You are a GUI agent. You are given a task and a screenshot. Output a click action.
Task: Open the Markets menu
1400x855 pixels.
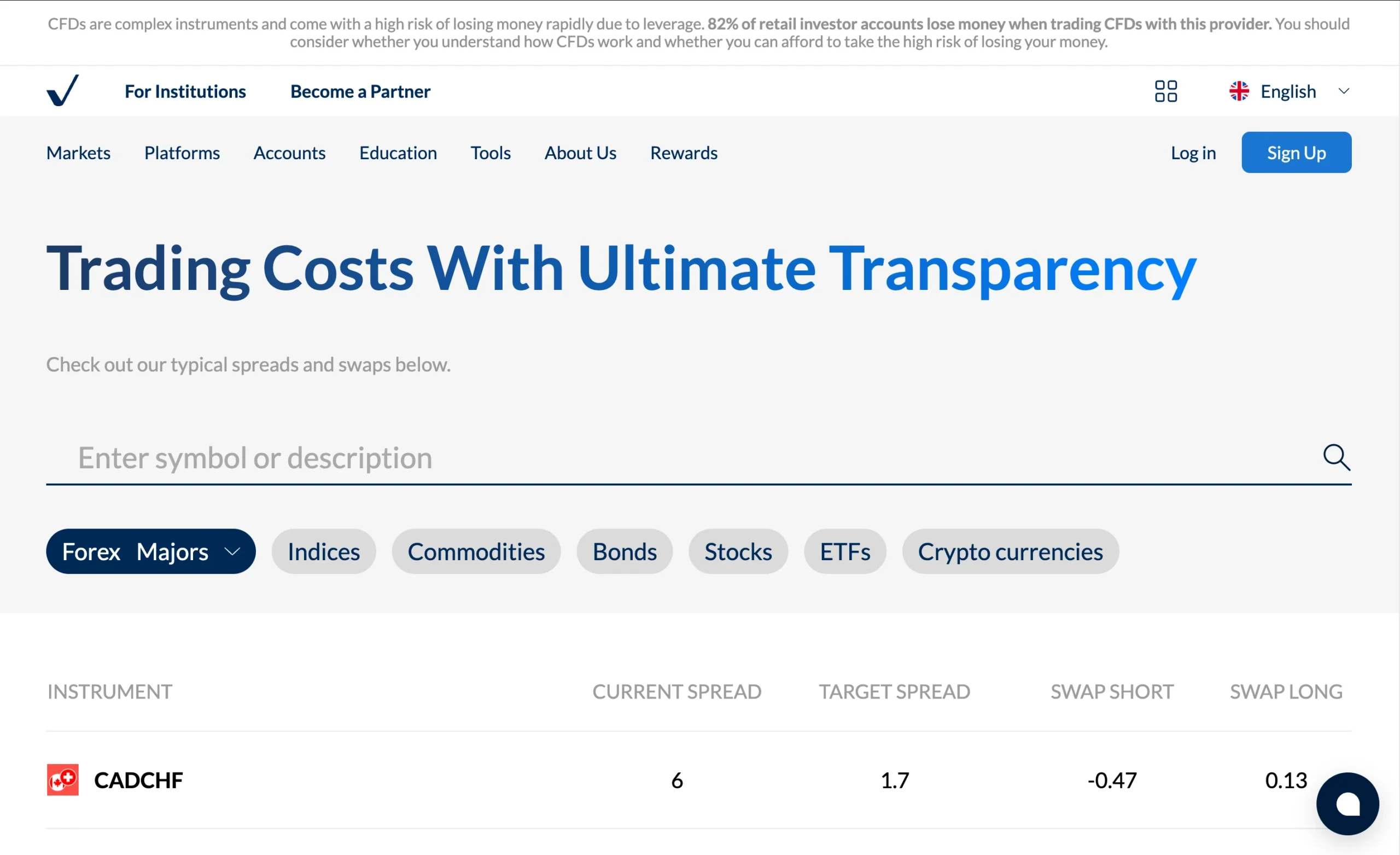[x=78, y=153]
